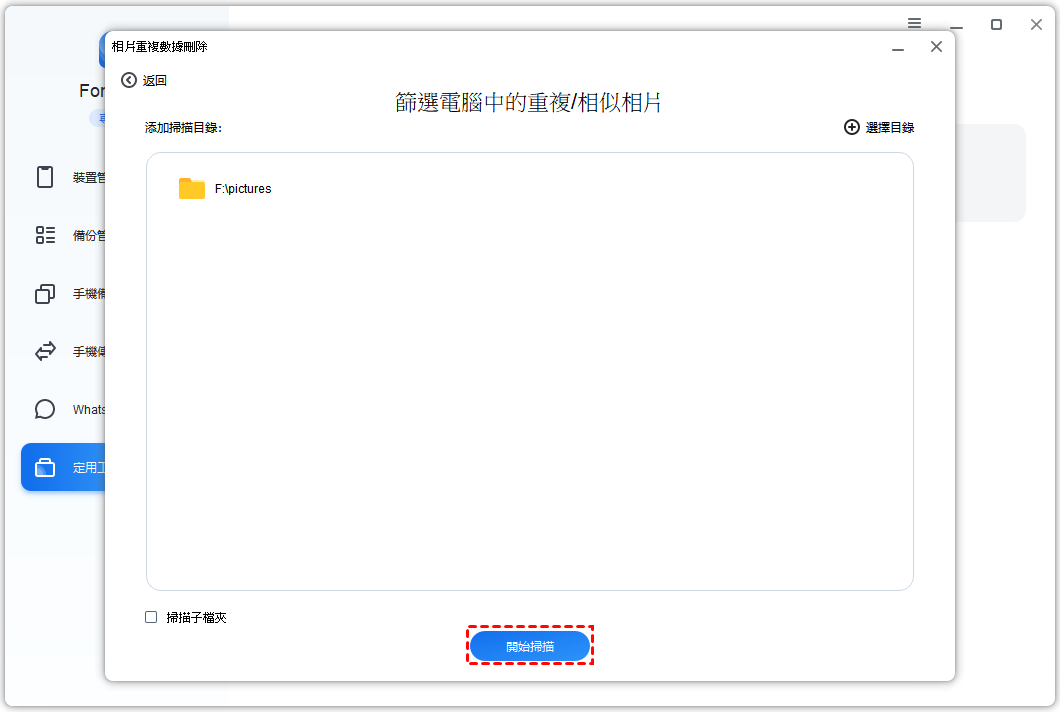Viewport: 1060px width, 712px height.
Task: Click the plus icon for 選擇目錄
Action: (852, 127)
